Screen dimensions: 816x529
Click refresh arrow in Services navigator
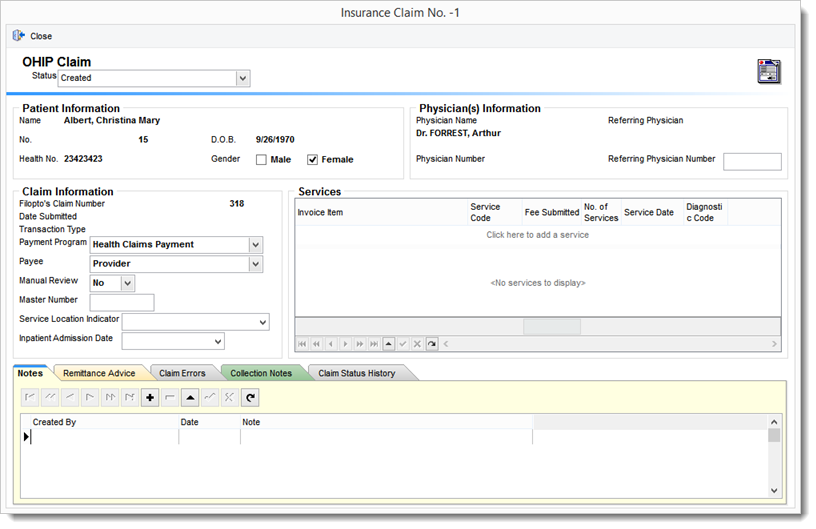[431, 344]
